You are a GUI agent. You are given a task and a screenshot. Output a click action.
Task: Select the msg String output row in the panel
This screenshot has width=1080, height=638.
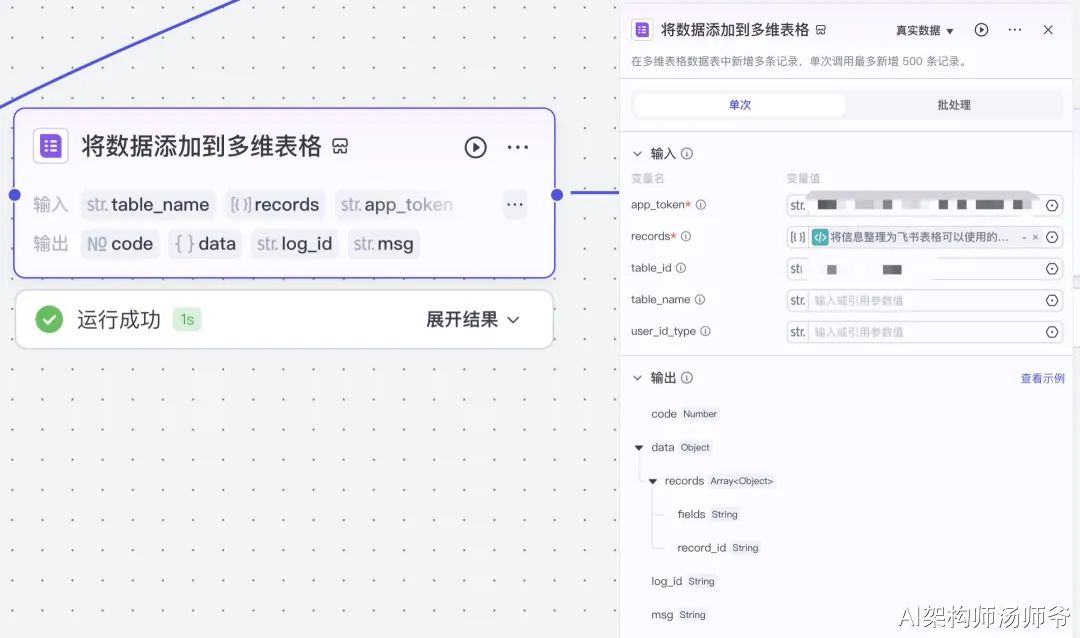[x=678, y=615]
